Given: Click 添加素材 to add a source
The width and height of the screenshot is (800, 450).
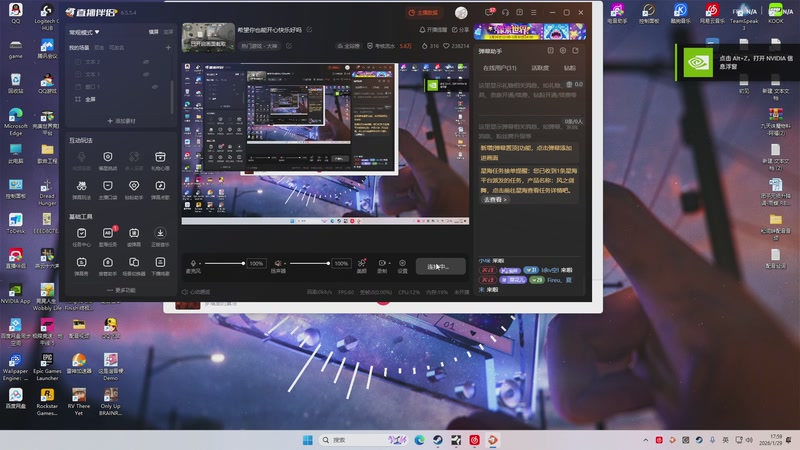Looking at the screenshot, I should [121, 121].
